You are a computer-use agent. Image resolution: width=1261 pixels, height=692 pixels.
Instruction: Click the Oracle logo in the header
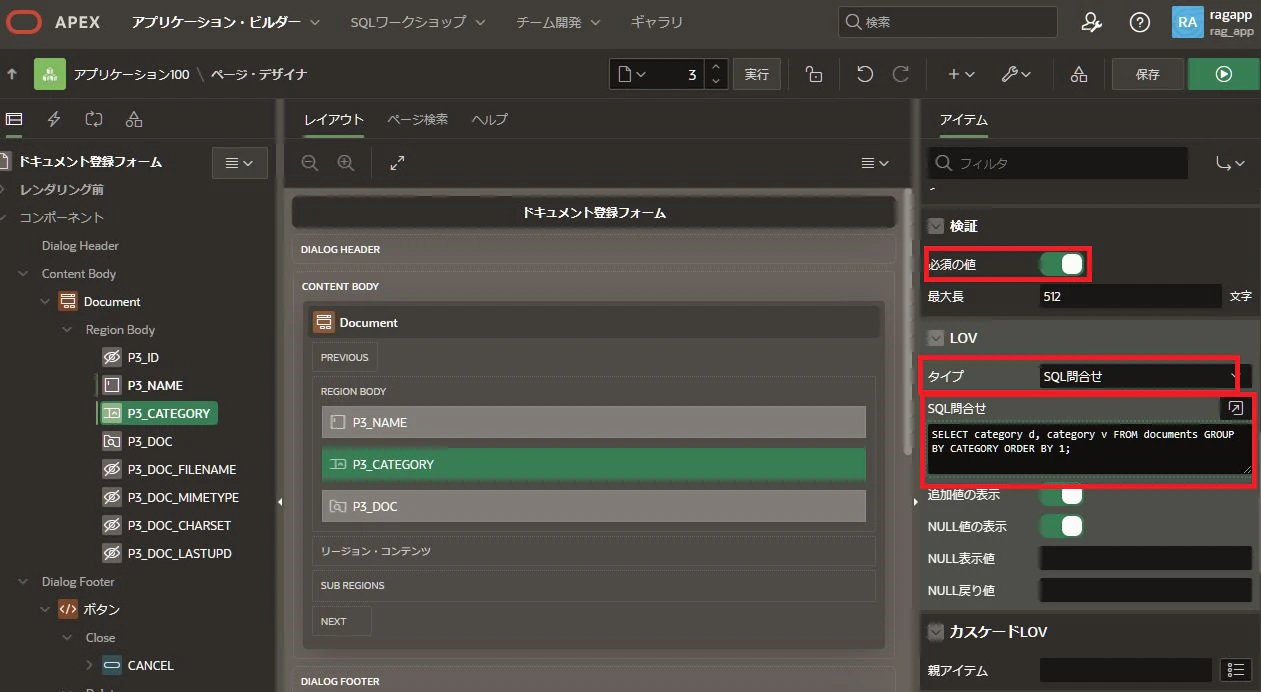point(23,22)
